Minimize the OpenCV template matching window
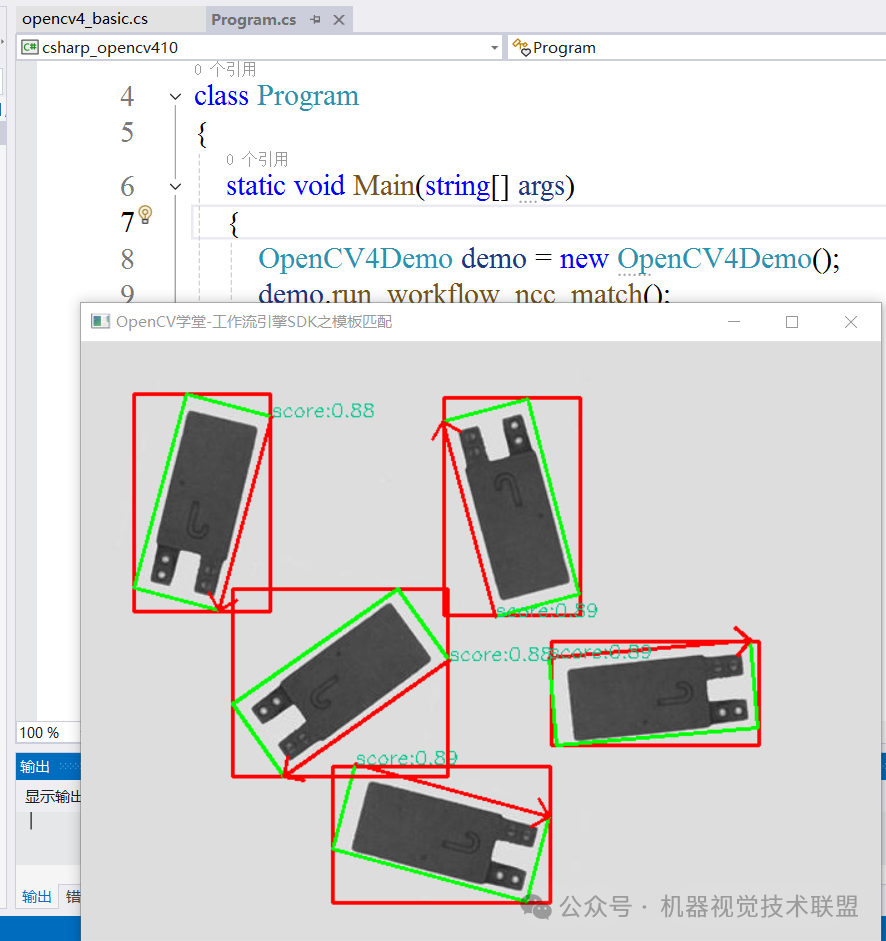Screen dimensions: 886x941 tap(734, 322)
